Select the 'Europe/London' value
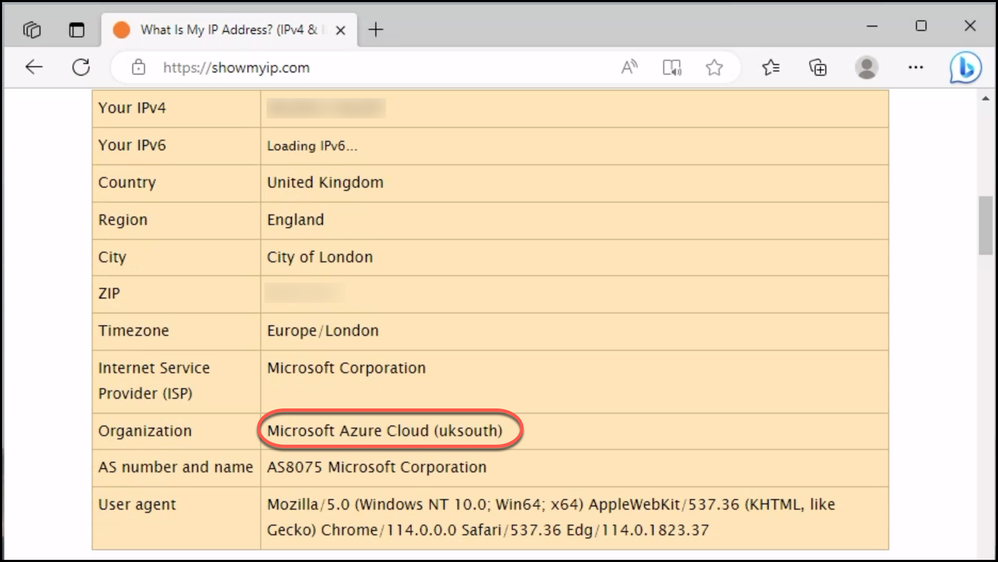Viewport: 998px width, 562px height. click(x=323, y=331)
